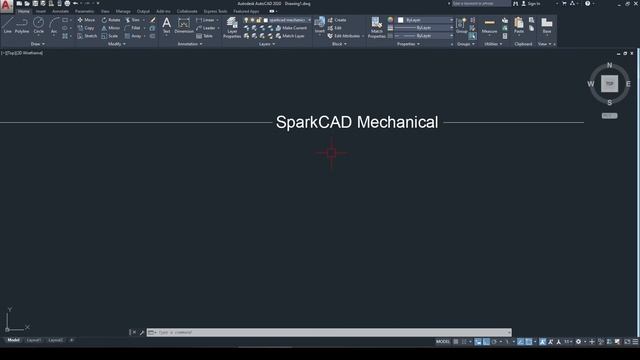
Task: Click the Stretch tool
Action: pos(87,36)
